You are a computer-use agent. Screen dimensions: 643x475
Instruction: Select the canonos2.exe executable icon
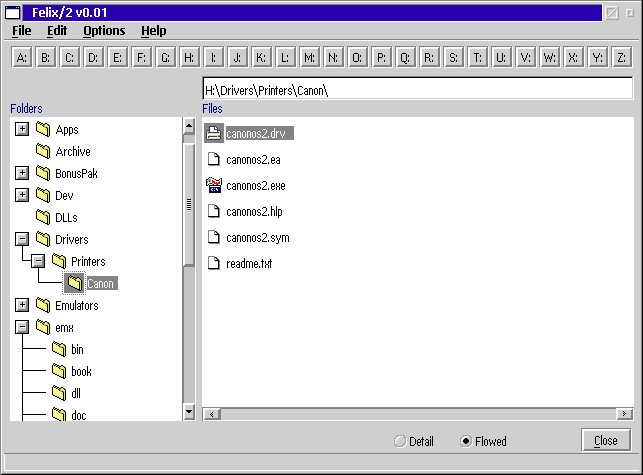click(213, 185)
